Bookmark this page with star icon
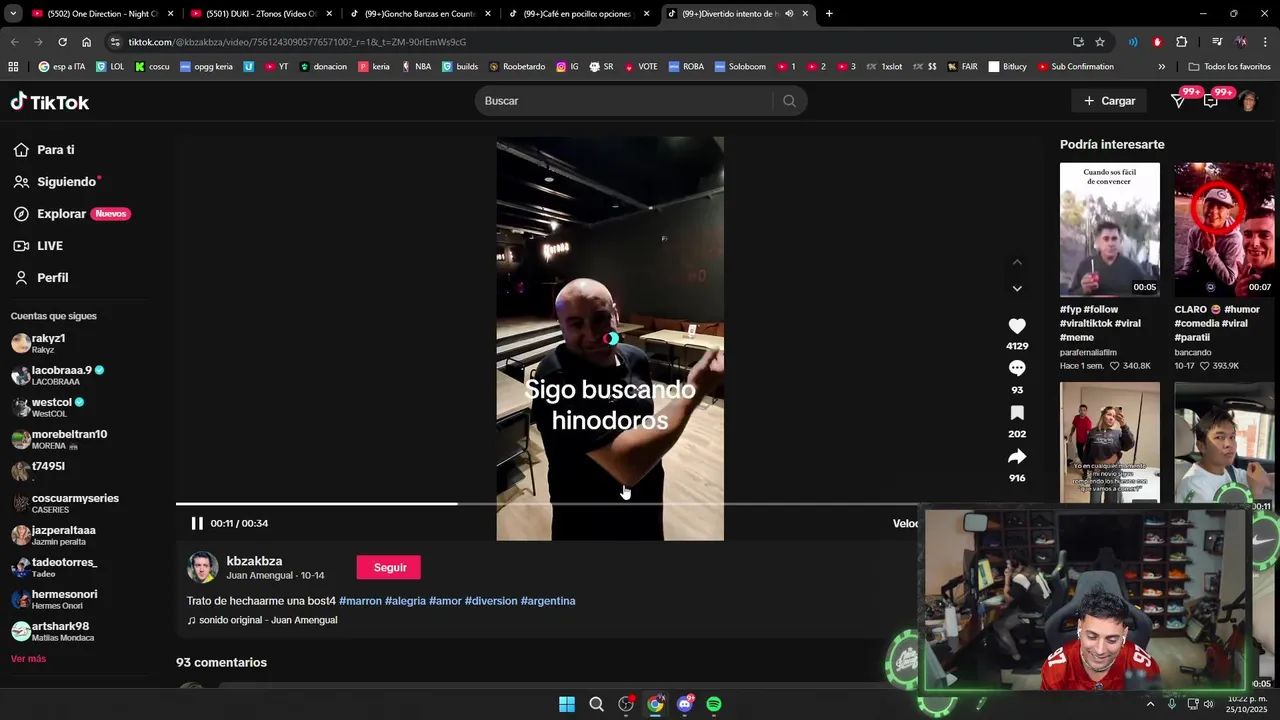The width and height of the screenshot is (1280, 720). 1100,42
